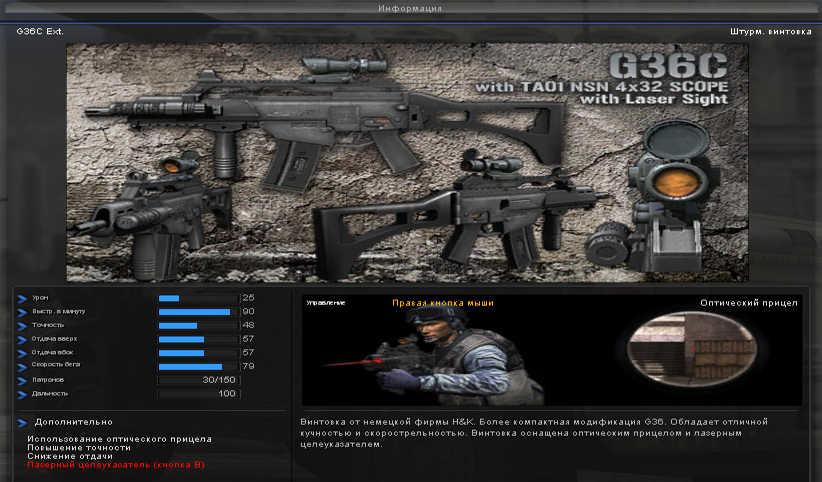Click the arrow icon beside Отдача вбок
Viewport: 822px width, 482px height.
(x=22, y=353)
